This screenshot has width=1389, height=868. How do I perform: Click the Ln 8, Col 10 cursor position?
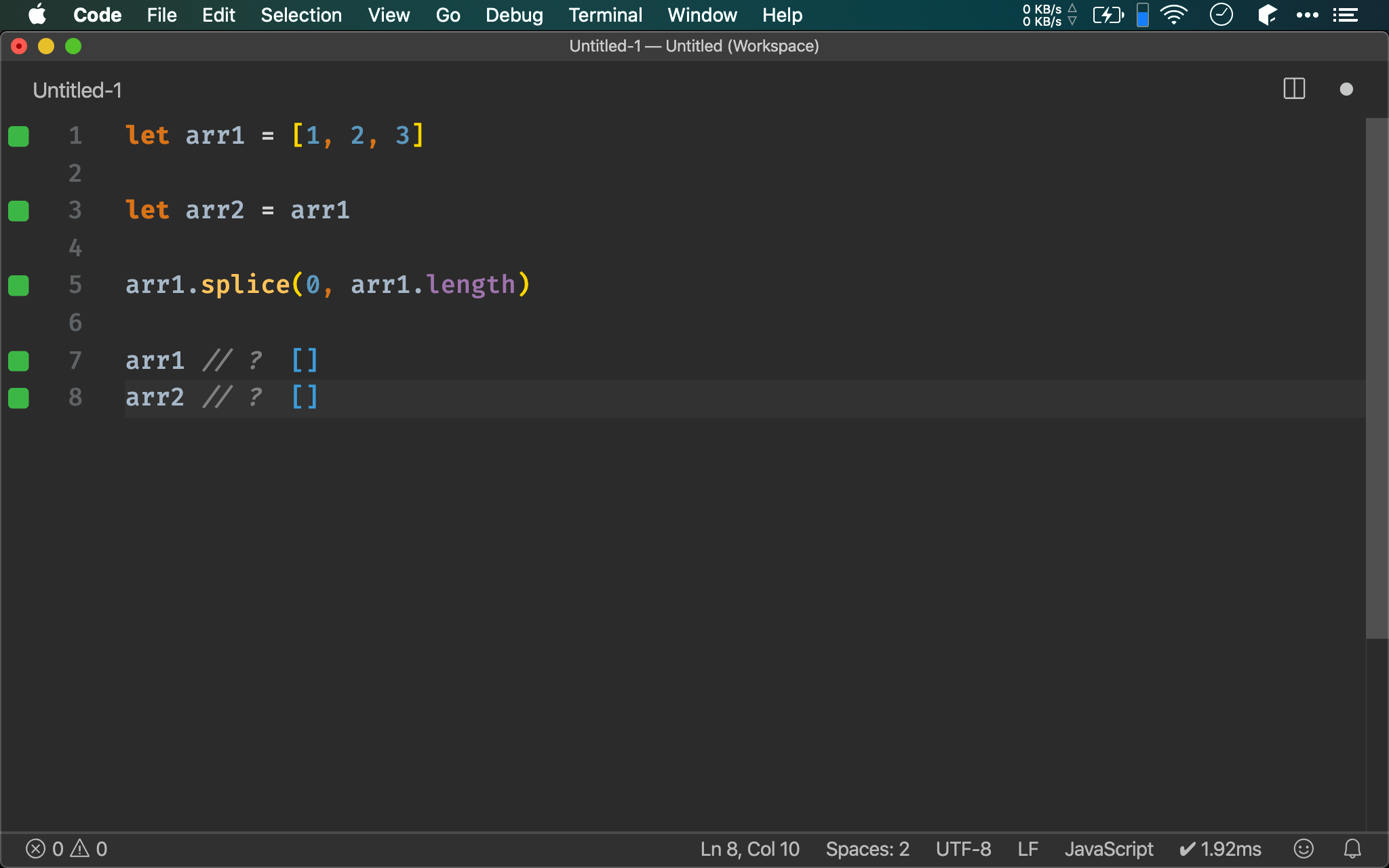(x=750, y=849)
